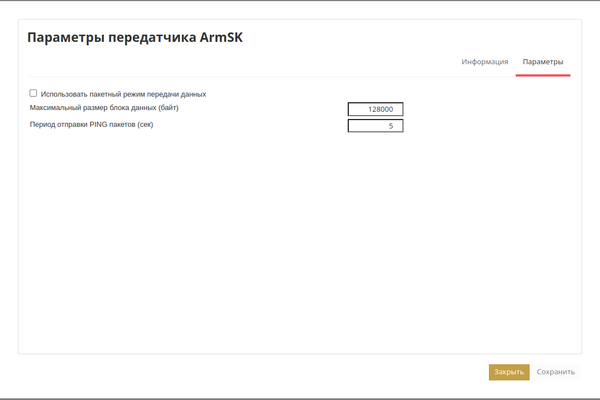Click the 'Параметры передатчика ArmSK' heading
This screenshot has width=600, height=400.
(x=135, y=37)
